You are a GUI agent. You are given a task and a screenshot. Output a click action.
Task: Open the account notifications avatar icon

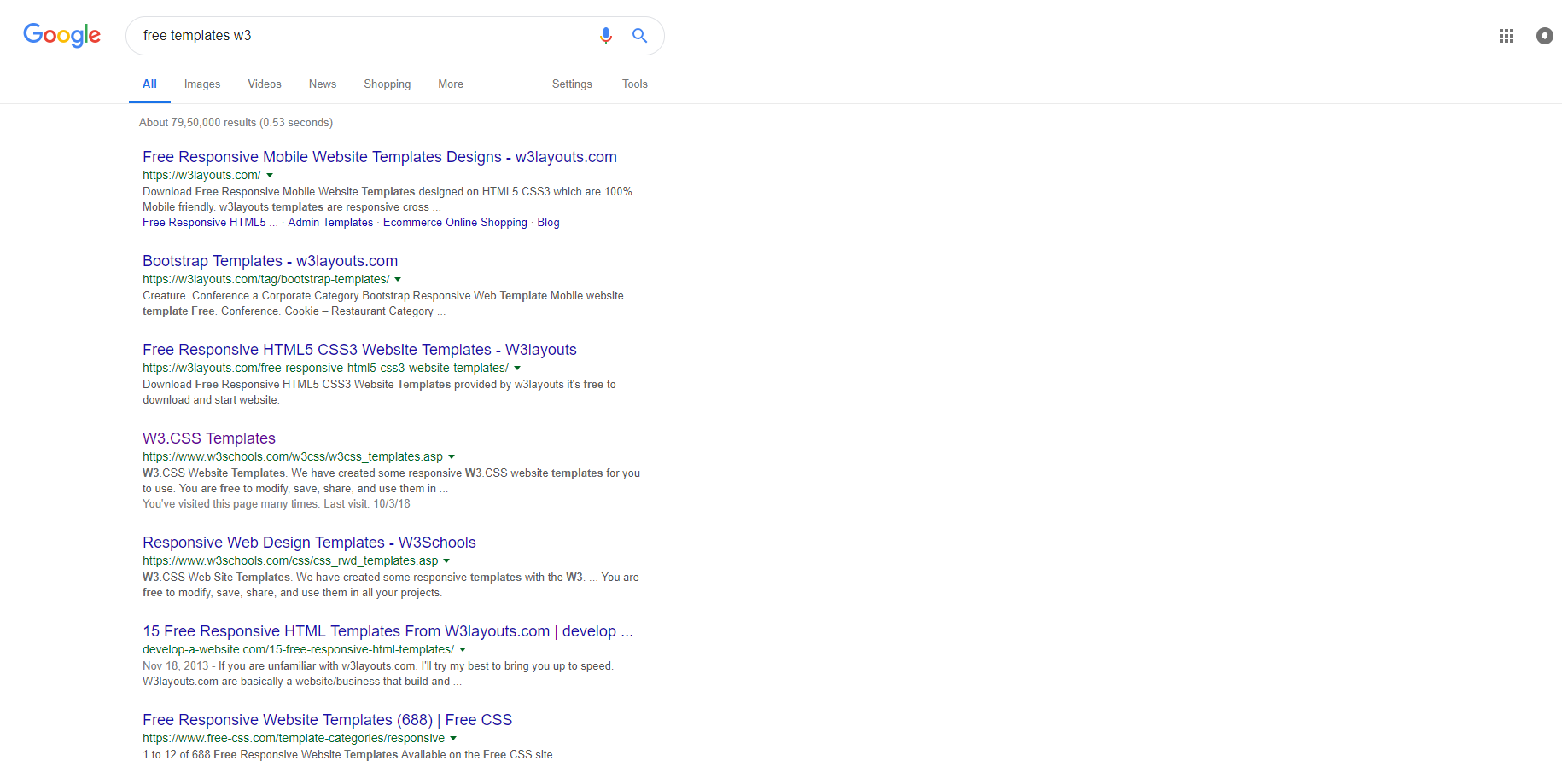click(1545, 36)
